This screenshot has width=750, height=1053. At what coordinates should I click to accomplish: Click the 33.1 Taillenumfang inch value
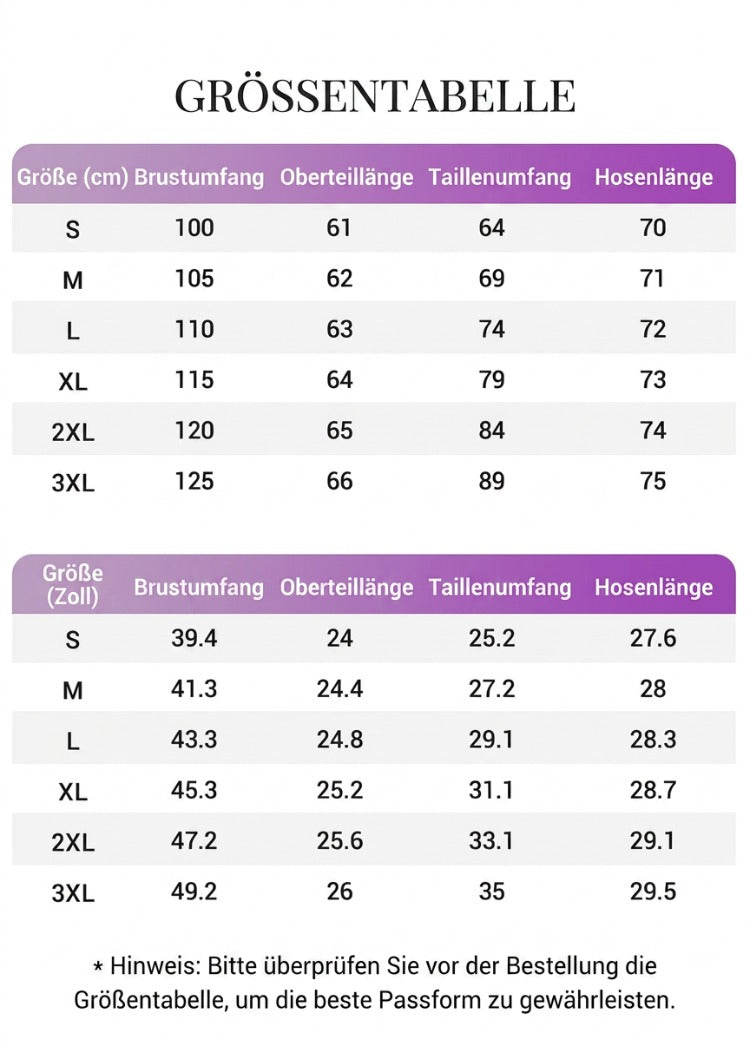coord(491,840)
